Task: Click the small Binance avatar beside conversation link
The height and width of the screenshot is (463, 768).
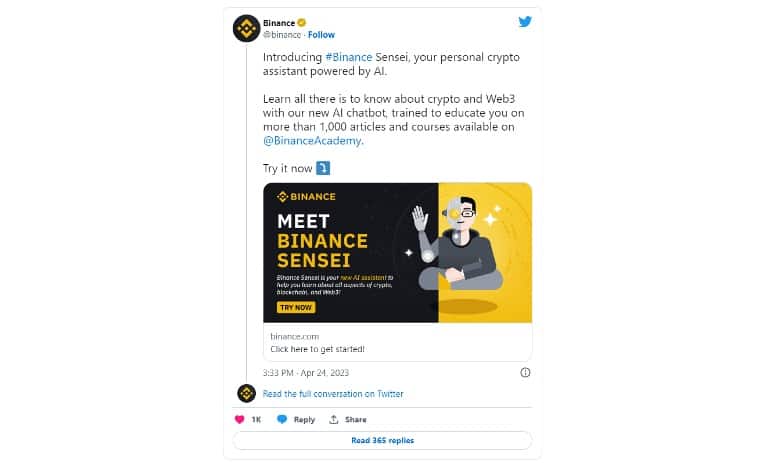Action: (x=246, y=393)
